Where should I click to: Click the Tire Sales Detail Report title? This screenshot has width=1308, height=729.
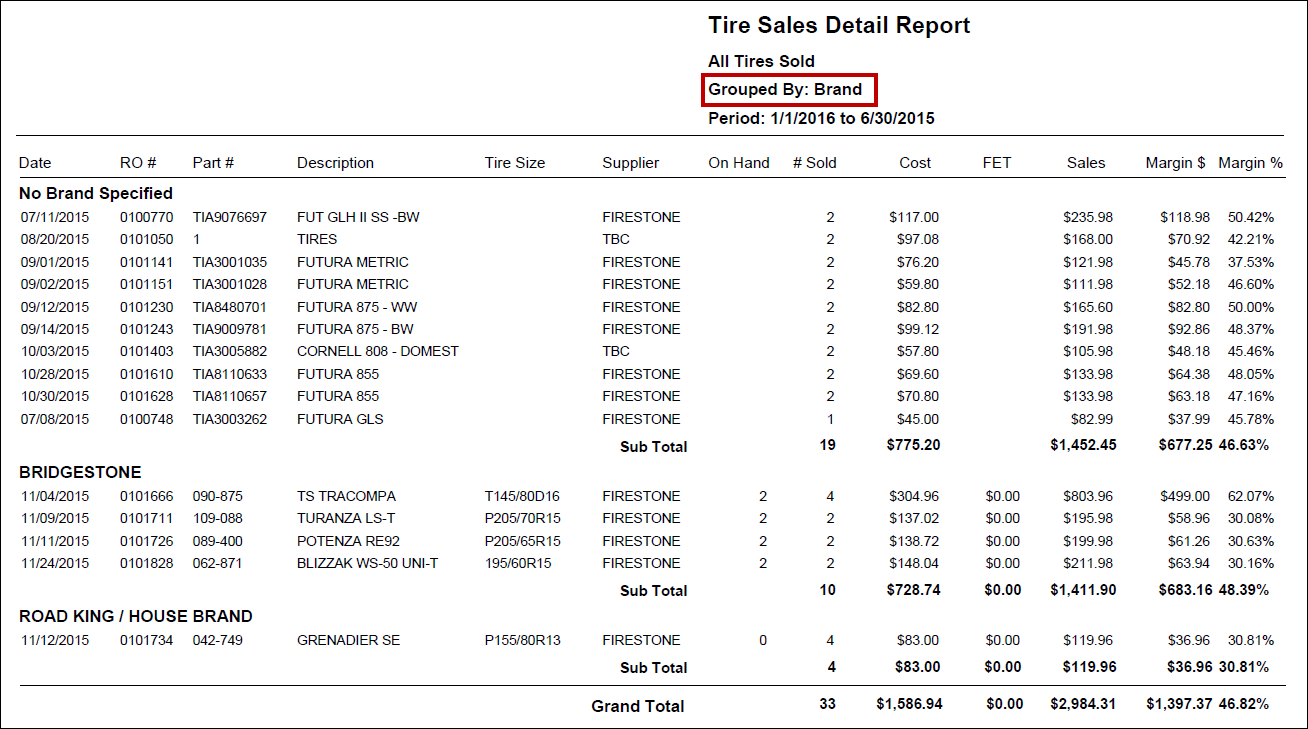click(839, 26)
